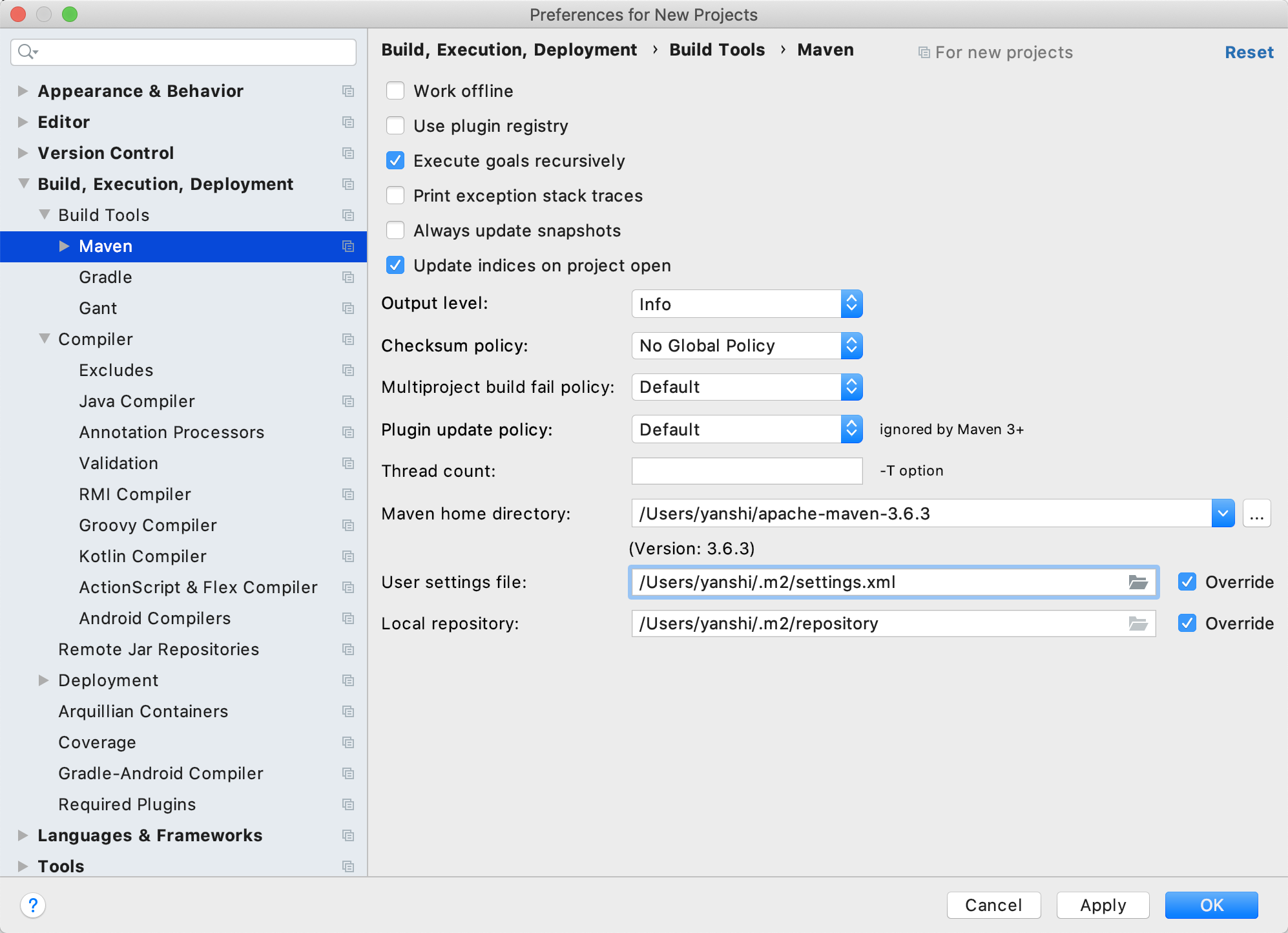This screenshot has width=1288, height=933.
Task: Enable Always update snapshots checkbox
Action: click(395, 230)
